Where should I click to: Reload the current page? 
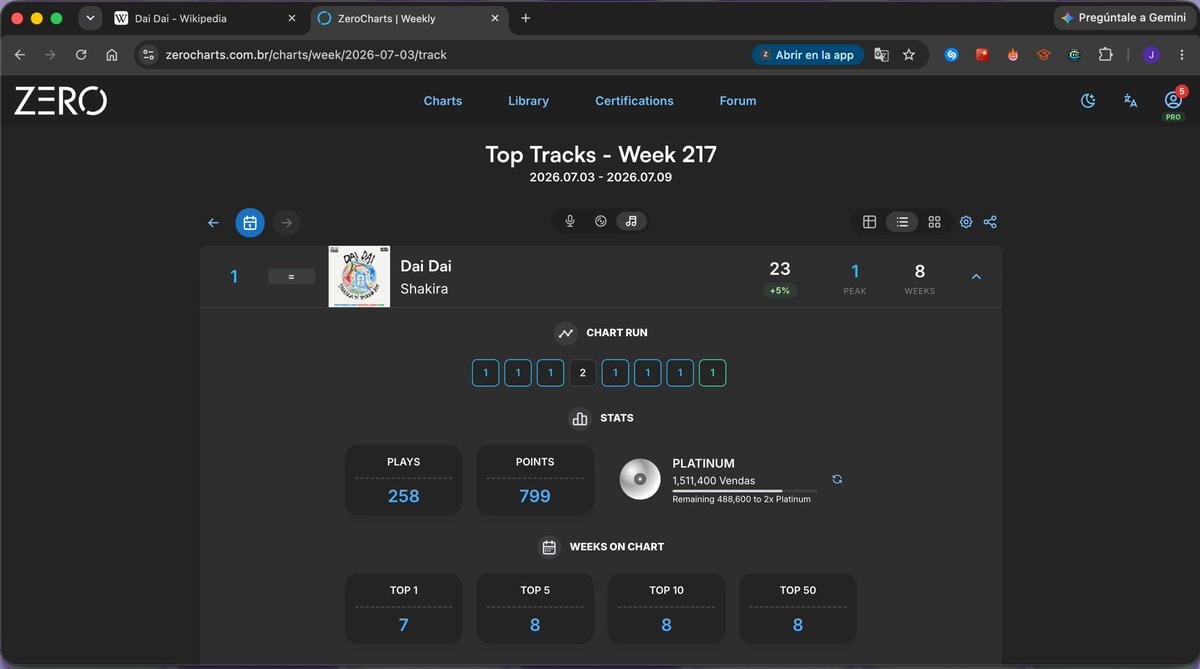pos(81,55)
